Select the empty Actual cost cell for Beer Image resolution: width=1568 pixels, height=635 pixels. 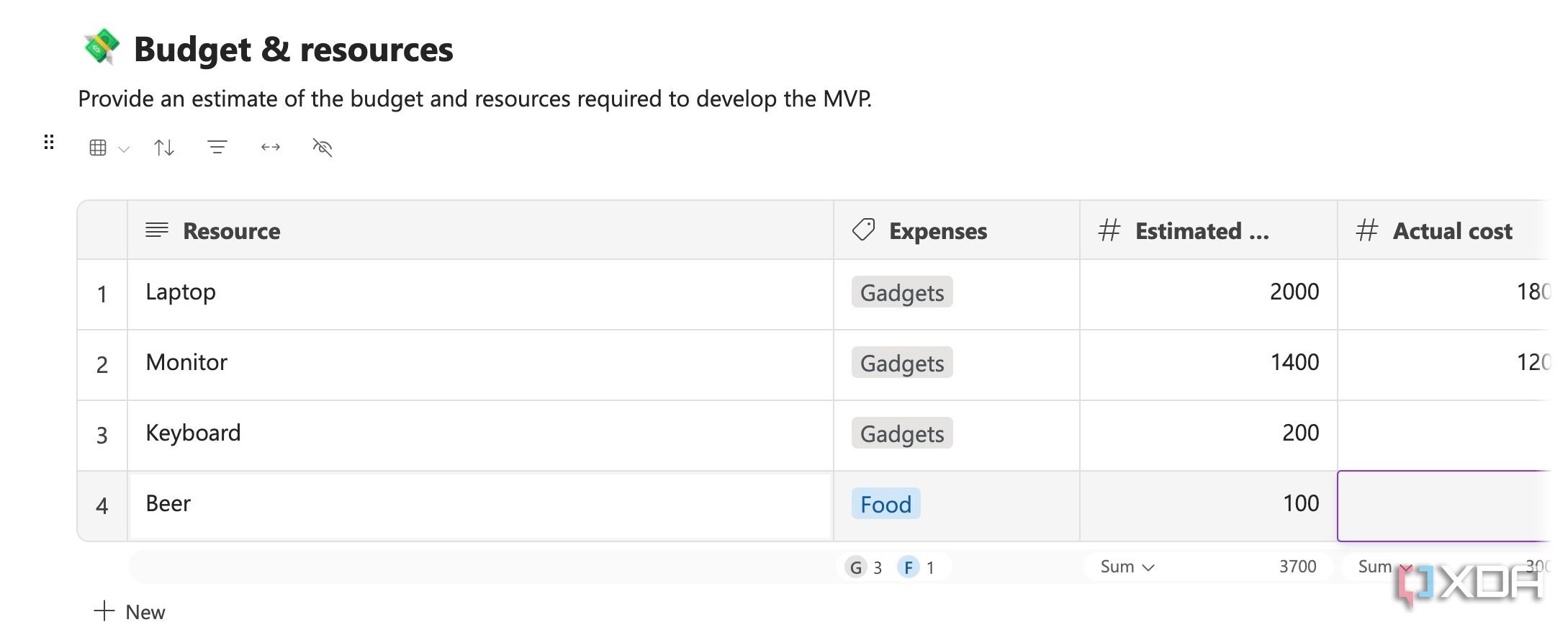tap(1443, 505)
